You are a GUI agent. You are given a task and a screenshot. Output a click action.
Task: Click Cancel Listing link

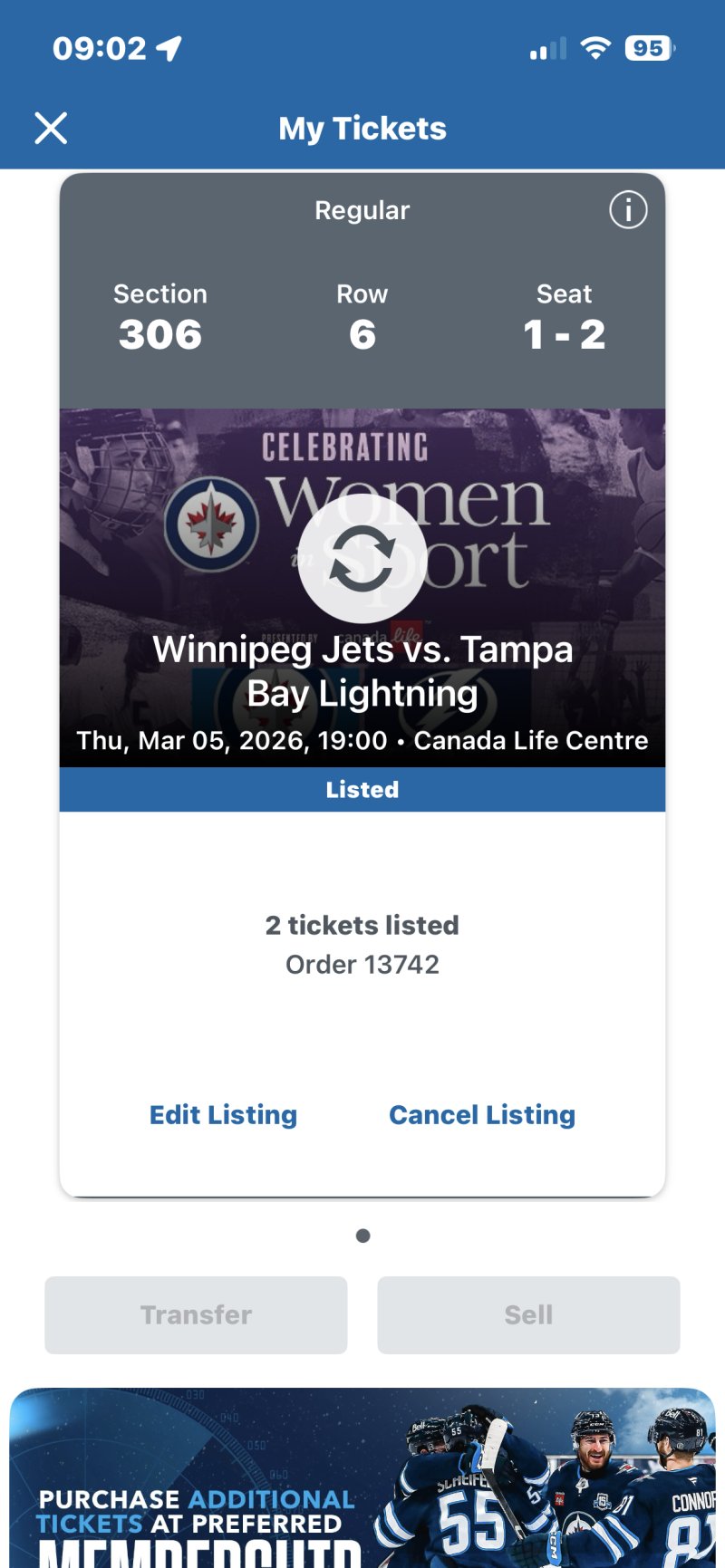tap(482, 1114)
